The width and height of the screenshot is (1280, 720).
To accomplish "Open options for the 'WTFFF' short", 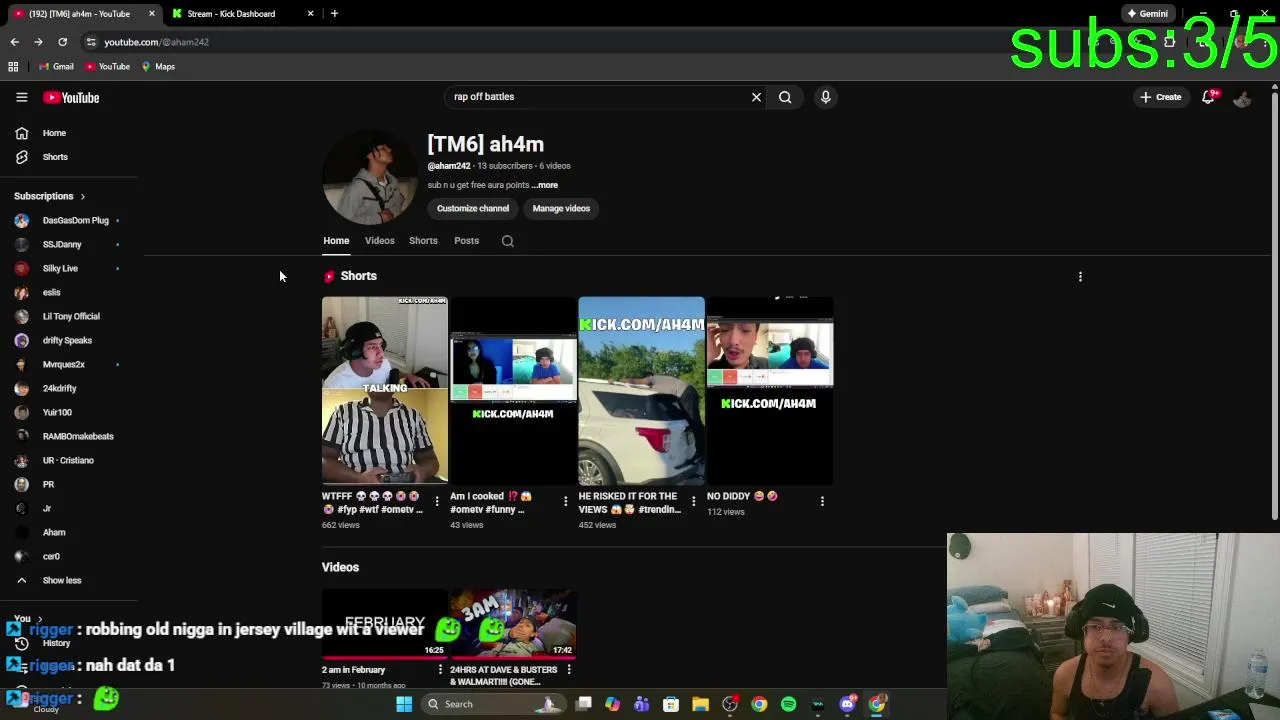I will tap(436, 501).
